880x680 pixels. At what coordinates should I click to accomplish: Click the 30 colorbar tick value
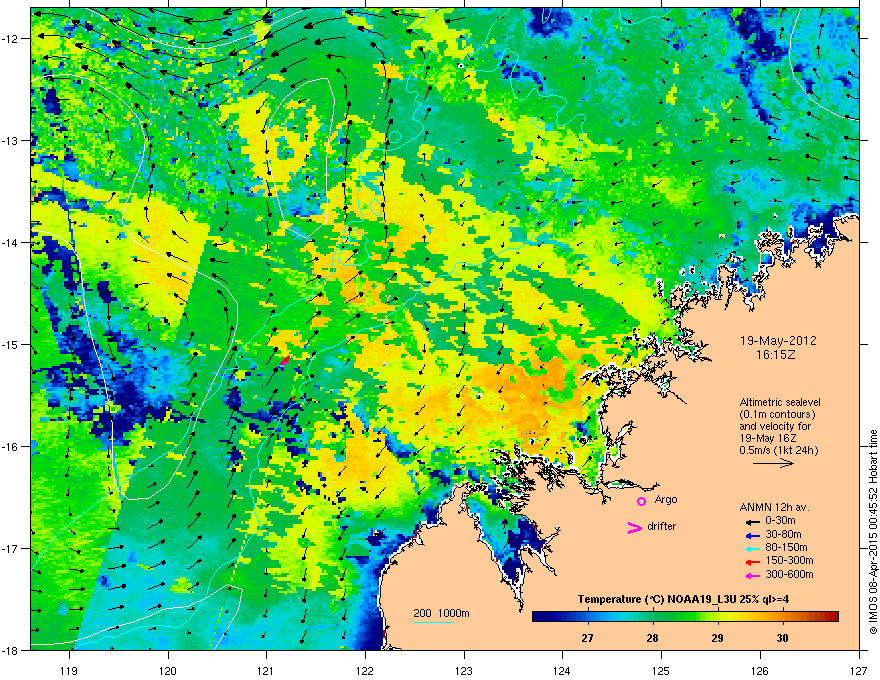pyautogui.click(x=782, y=638)
